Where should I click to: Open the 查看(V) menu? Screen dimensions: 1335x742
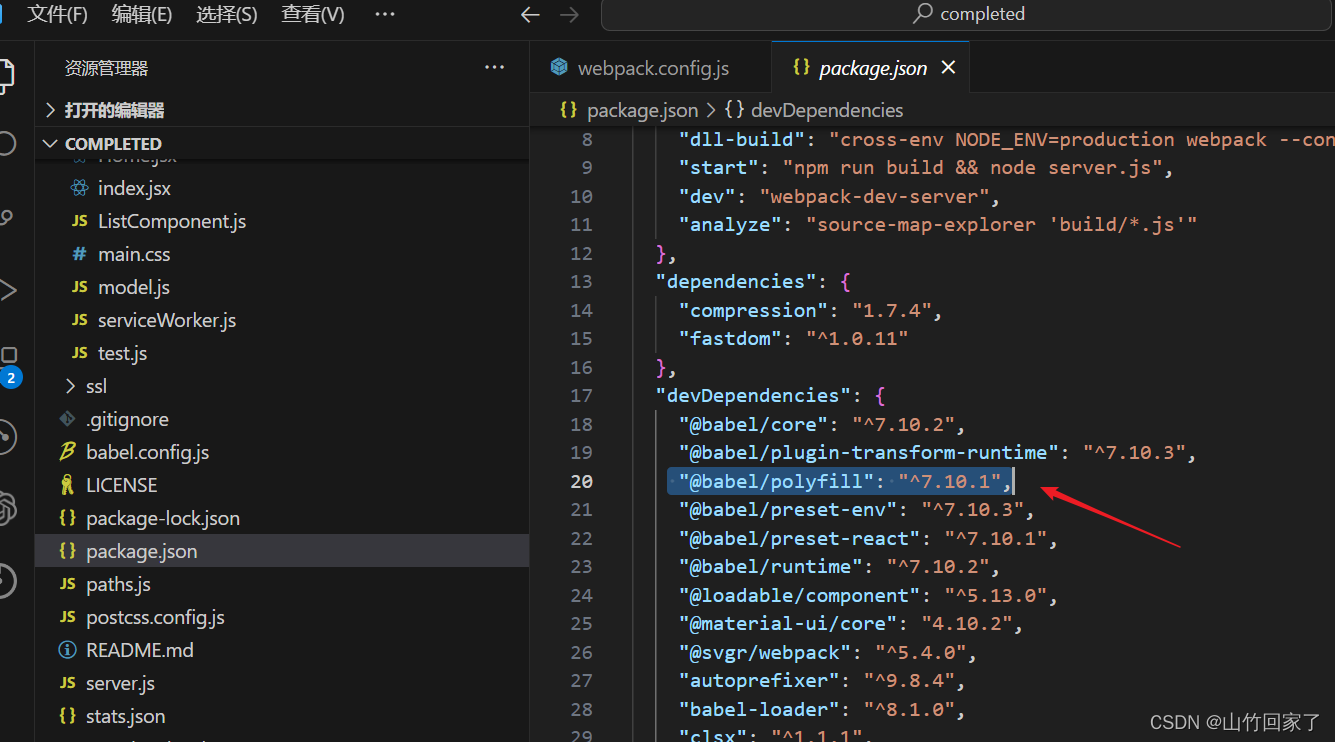(x=313, y=14)
